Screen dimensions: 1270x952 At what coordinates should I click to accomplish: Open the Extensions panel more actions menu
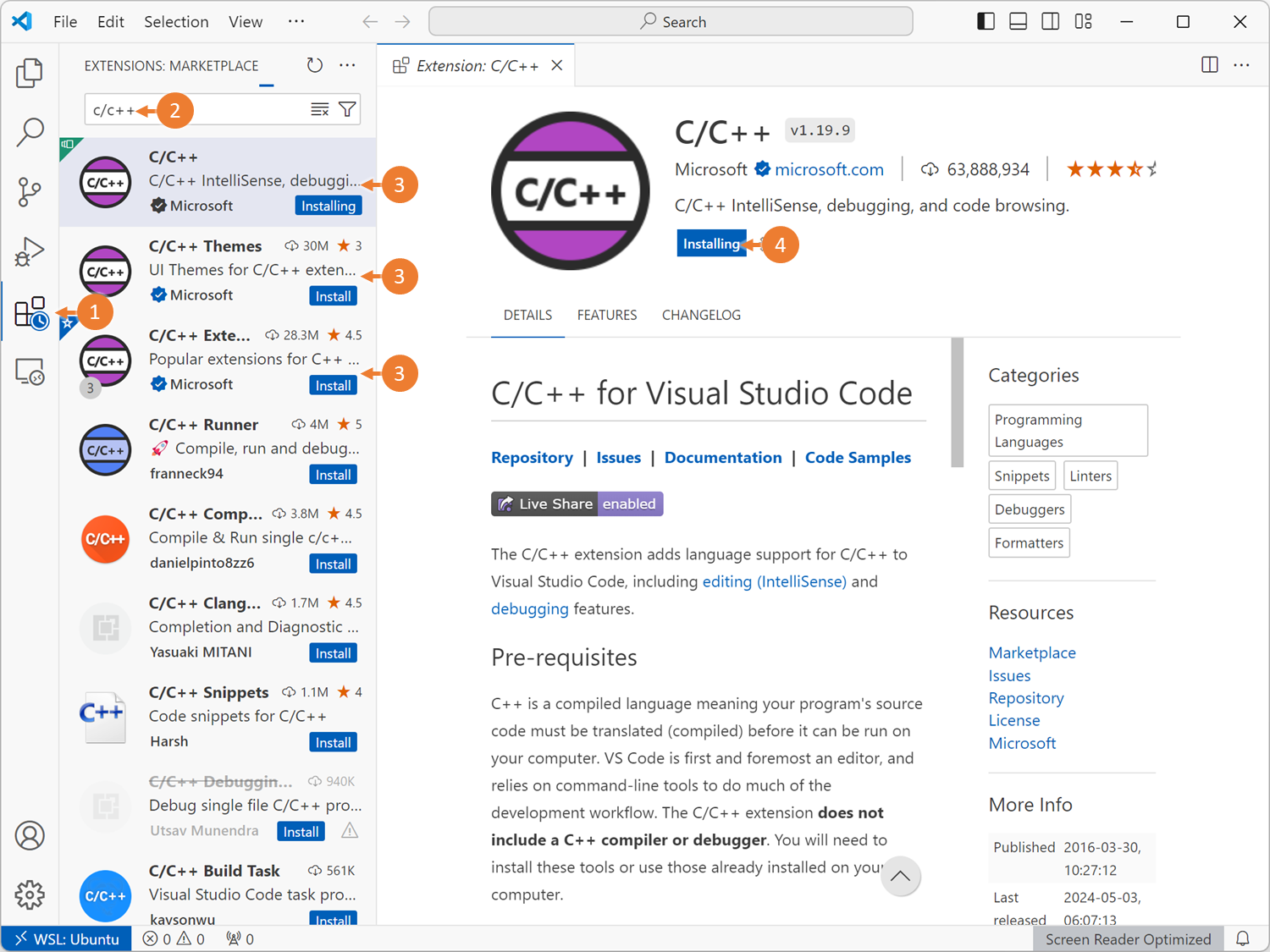point(347,65)
